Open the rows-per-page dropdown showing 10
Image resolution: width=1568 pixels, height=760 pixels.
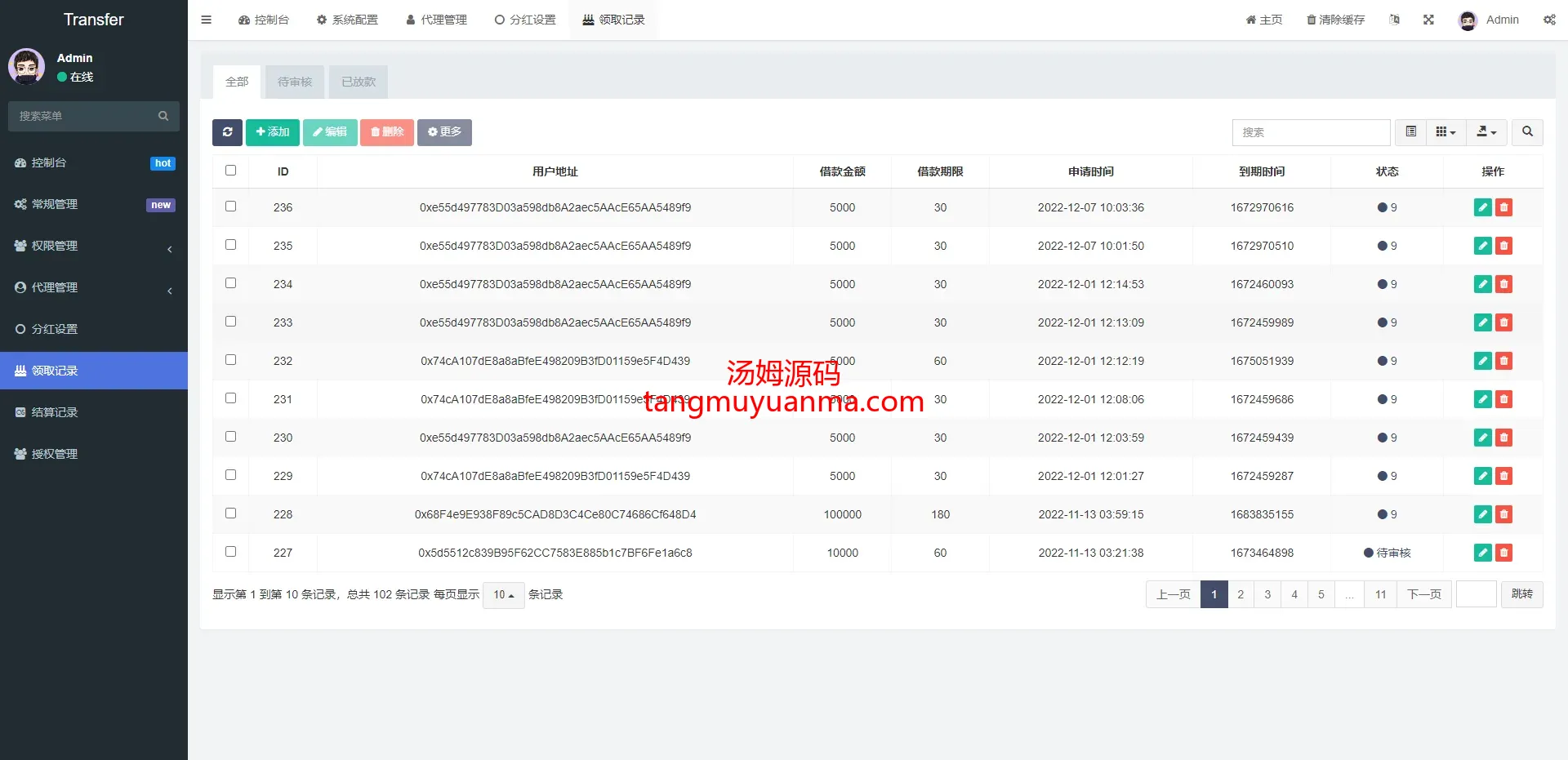(503, 595)
